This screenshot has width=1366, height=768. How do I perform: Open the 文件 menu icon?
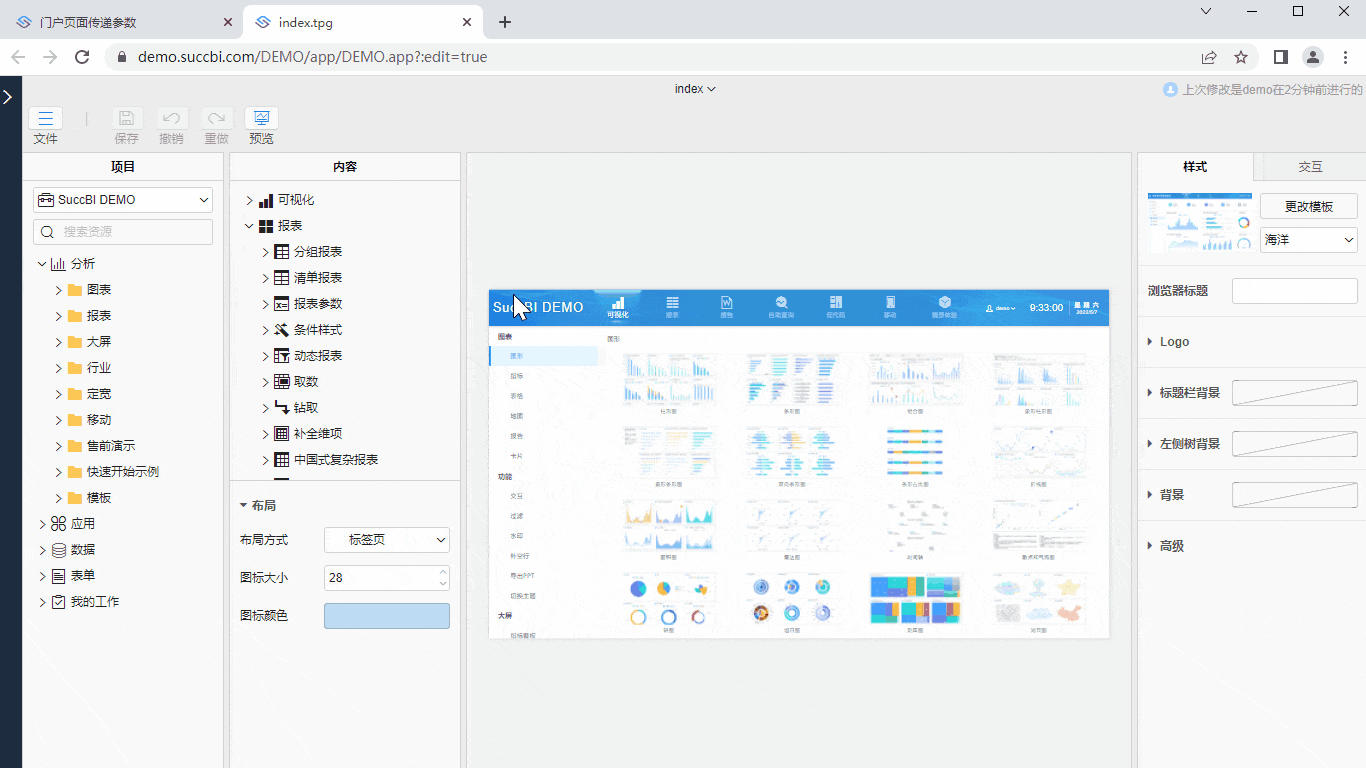(x=45, y=118)
